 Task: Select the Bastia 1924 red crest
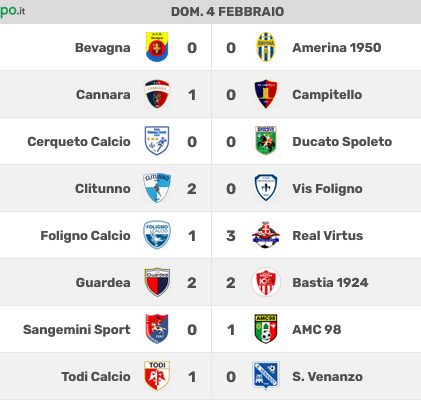click(x=266, y=282)
